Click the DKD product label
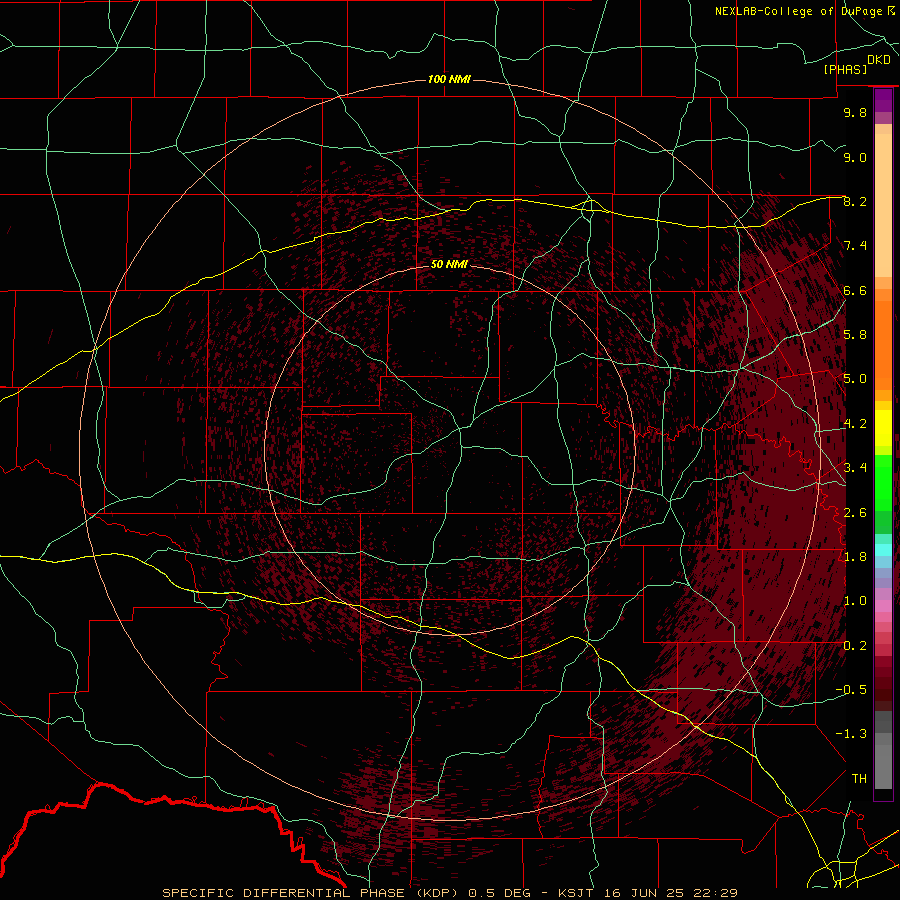The height and width of the screenshot is (900, 900). point(879,60)
